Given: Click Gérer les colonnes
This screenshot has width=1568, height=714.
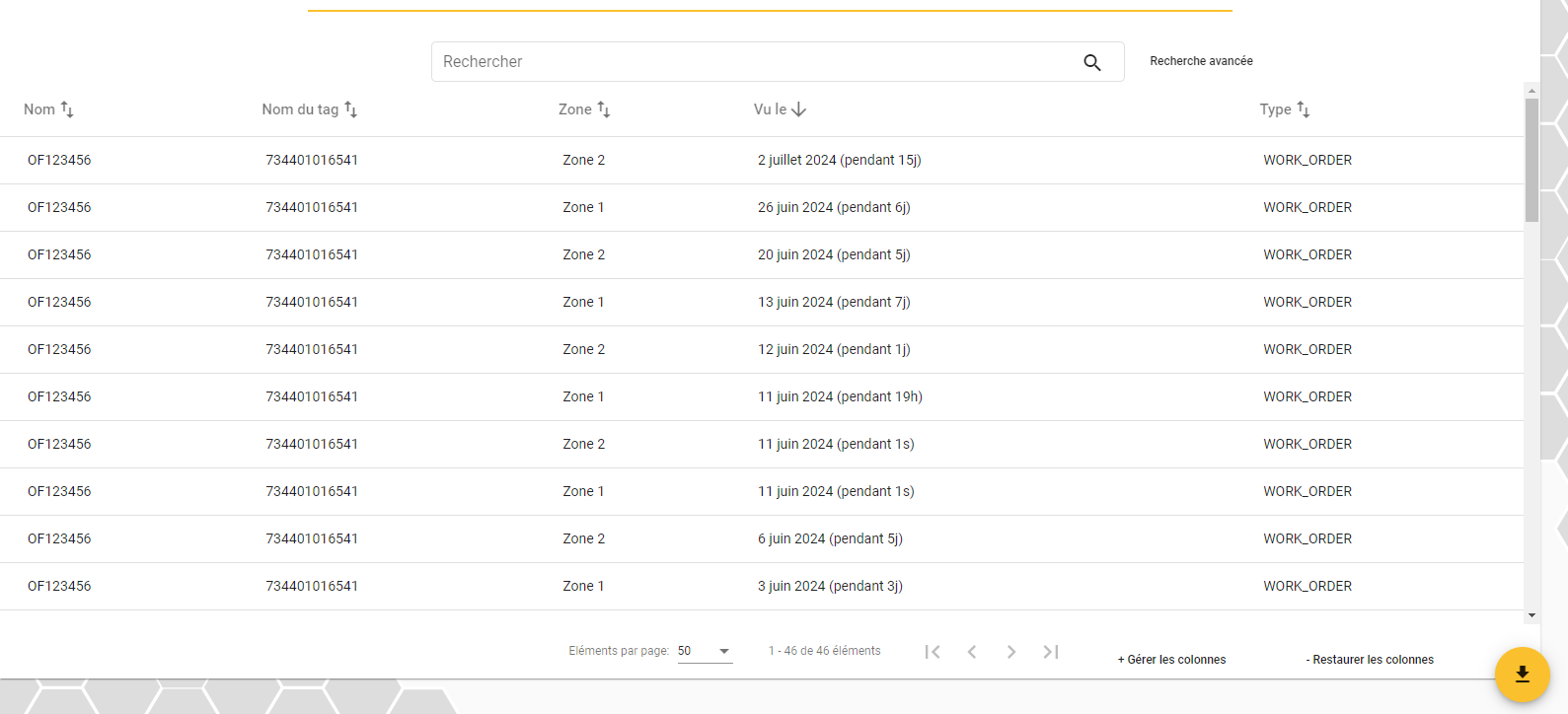Looking at the screenshot, I should 1171,660.
